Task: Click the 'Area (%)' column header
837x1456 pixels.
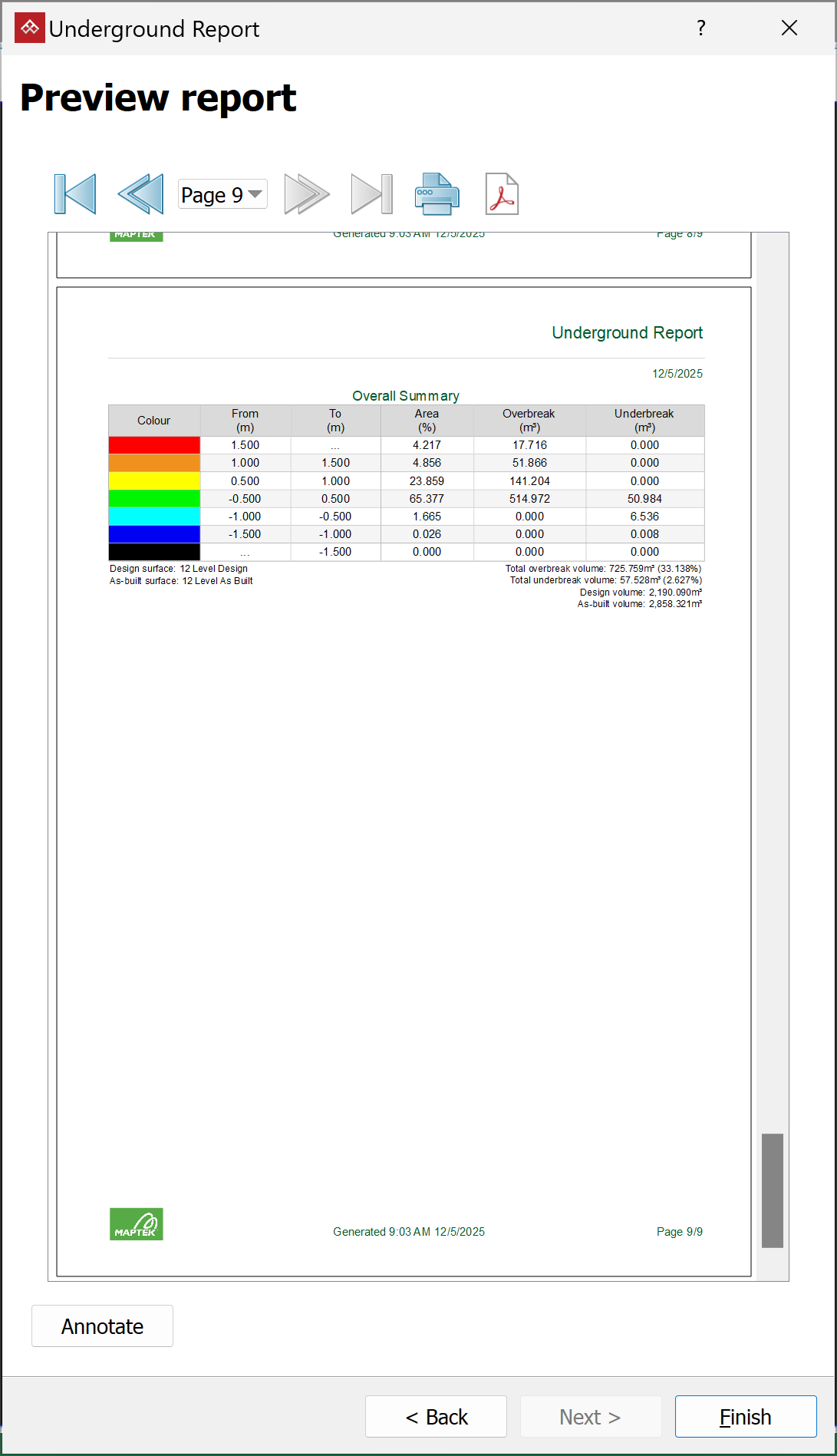Action: click(427, 421)
